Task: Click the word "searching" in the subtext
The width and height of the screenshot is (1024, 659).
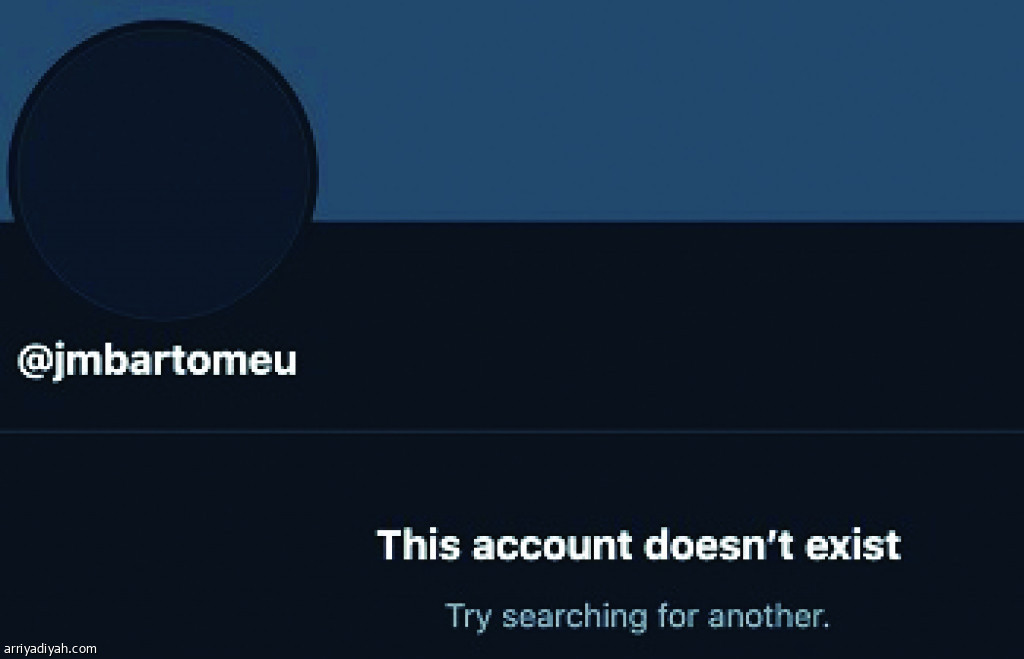Action: point(574,617)
